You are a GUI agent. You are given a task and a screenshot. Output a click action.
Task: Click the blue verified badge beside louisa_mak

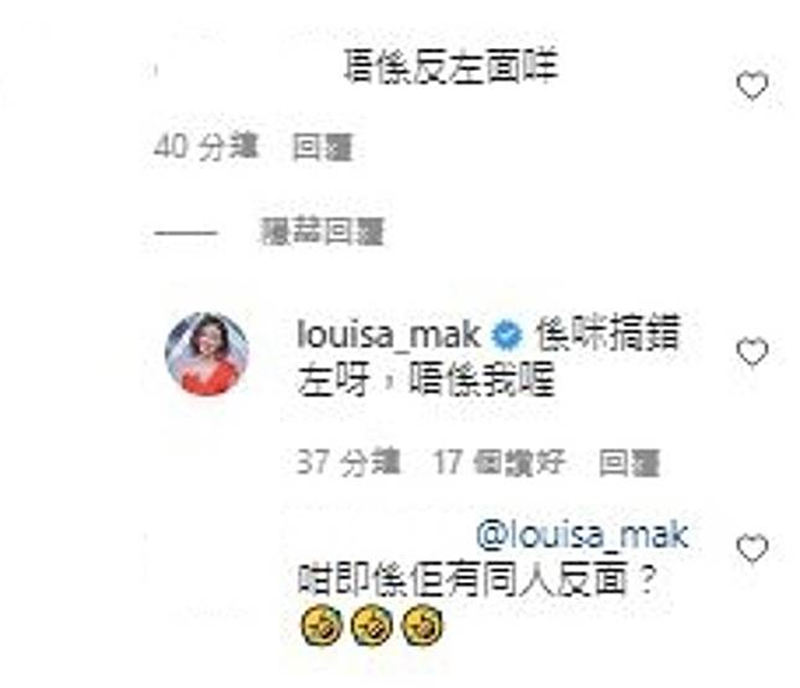[507, 336]
